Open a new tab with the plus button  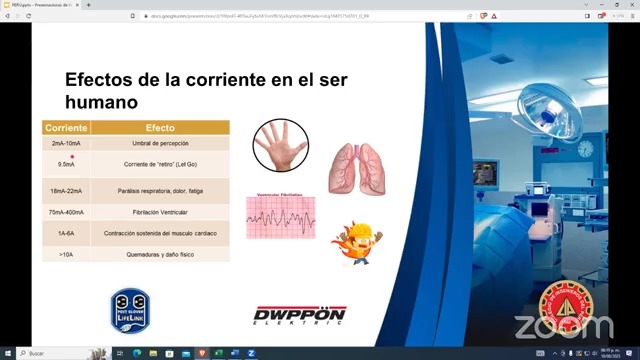pos(89,5)
